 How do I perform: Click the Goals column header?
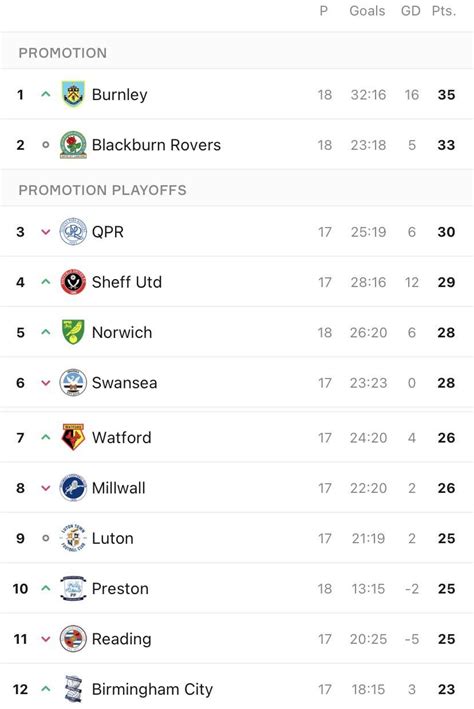pyautogui.click(x=367, y=11)
